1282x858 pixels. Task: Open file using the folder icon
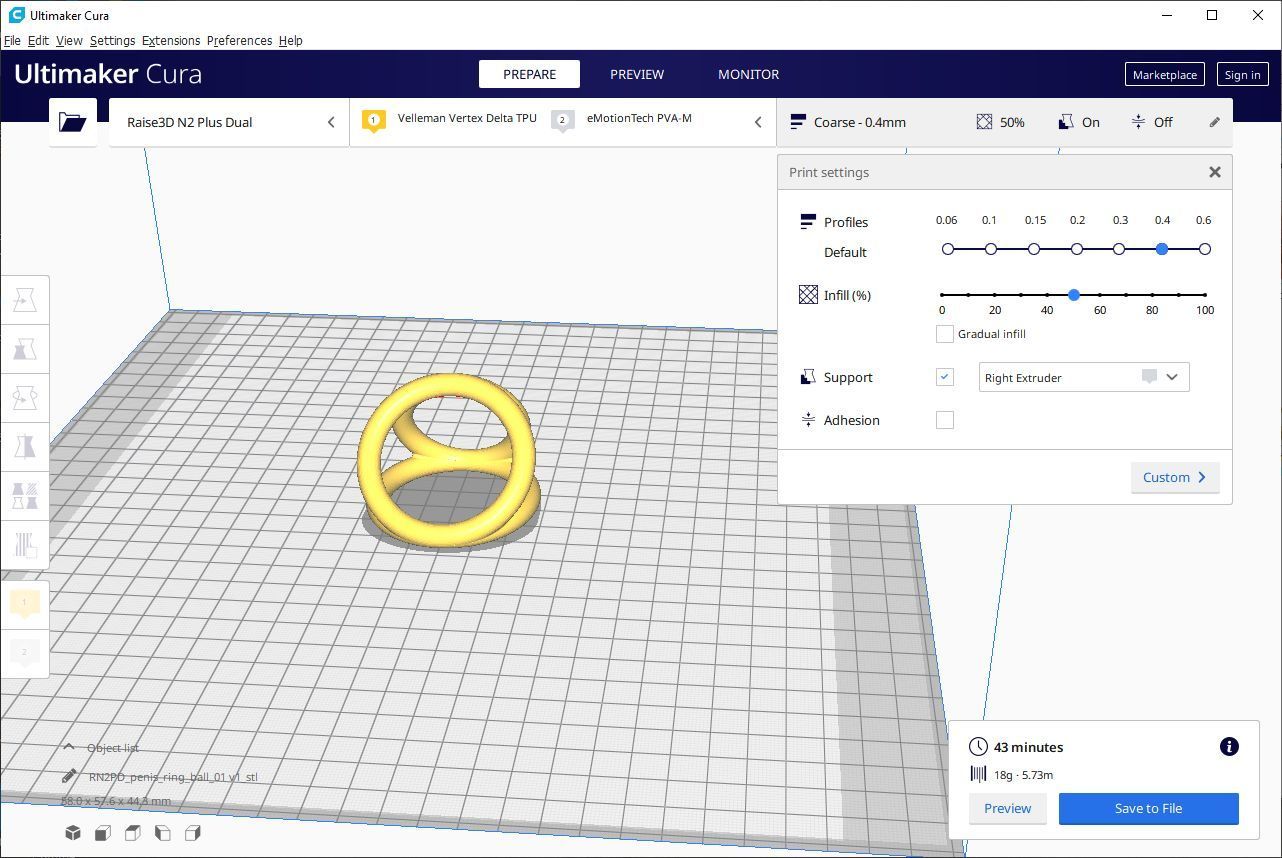(73, 122)
